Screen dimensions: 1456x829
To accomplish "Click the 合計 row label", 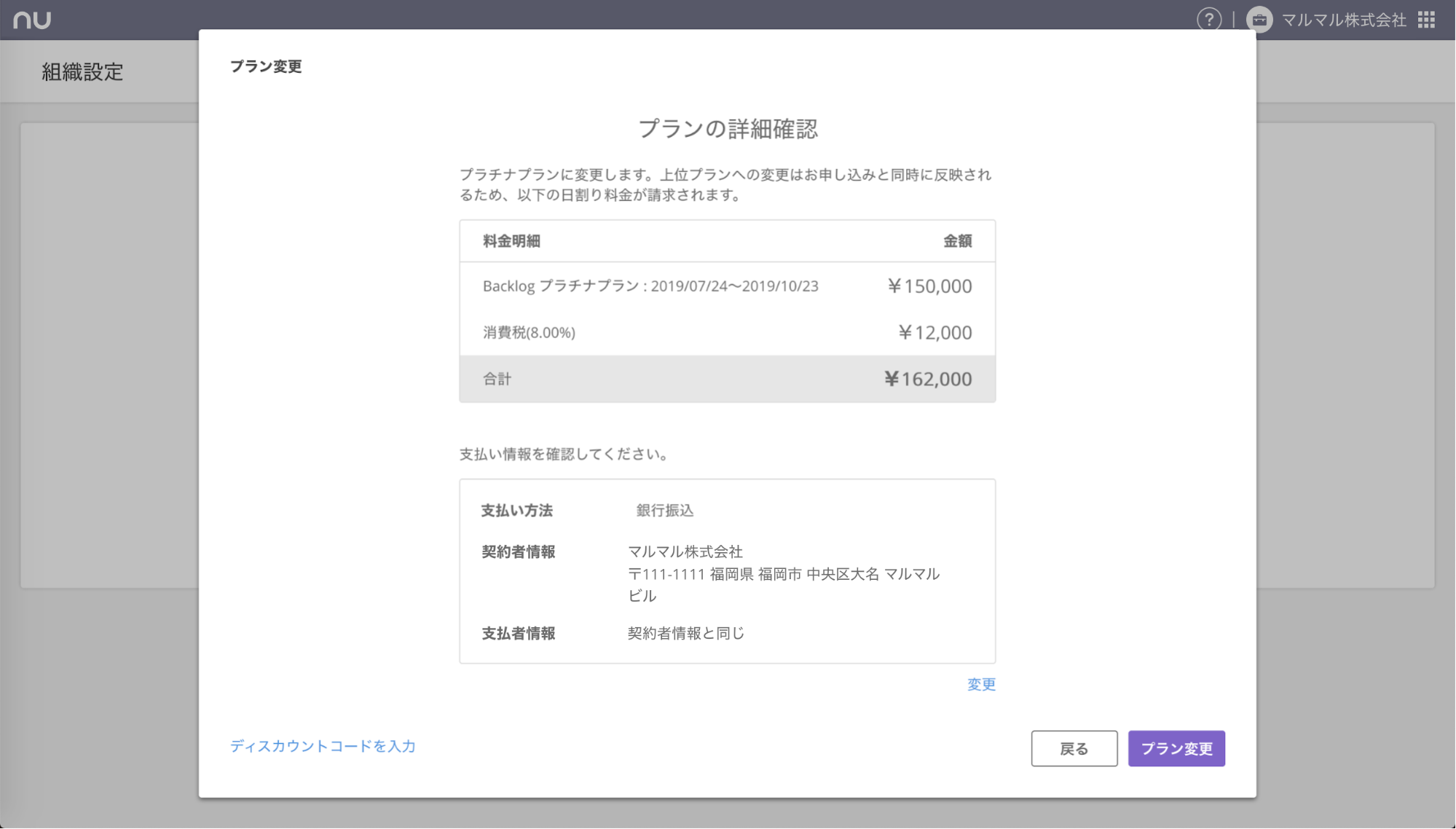I will tap(497, 379).
